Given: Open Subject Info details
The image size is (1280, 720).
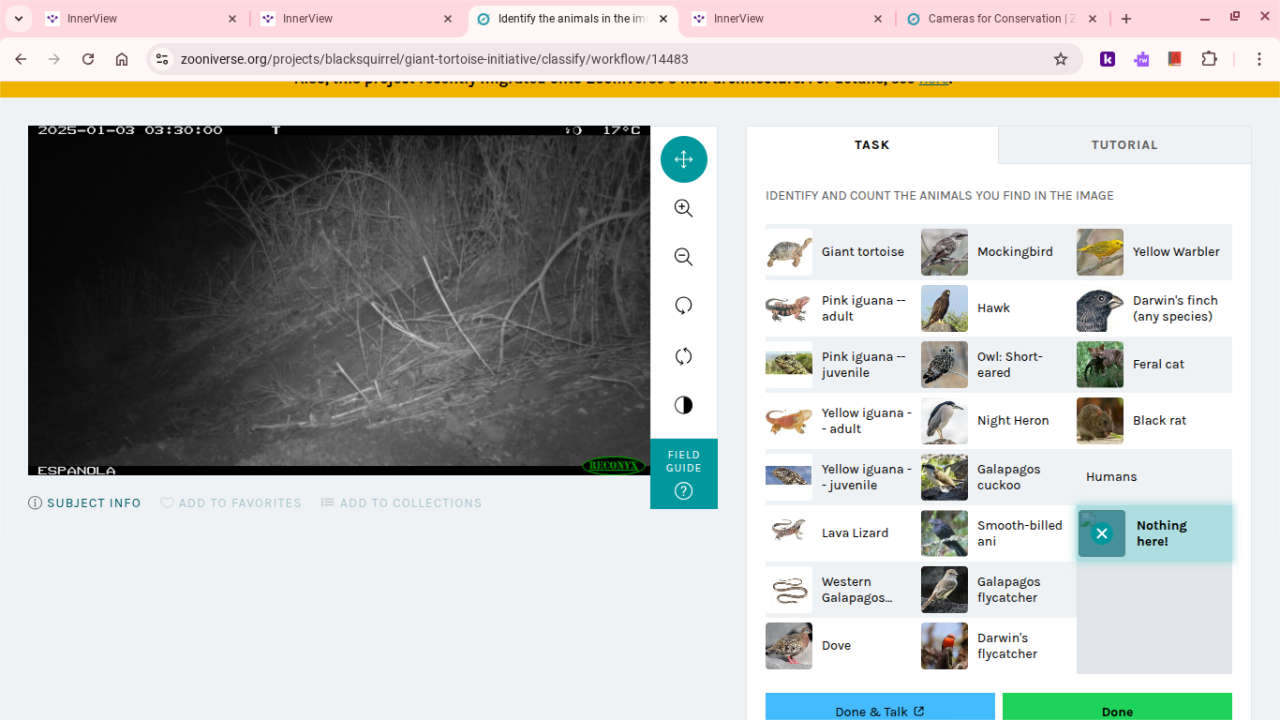Looking at the screenshot, I should pos(85,503).
